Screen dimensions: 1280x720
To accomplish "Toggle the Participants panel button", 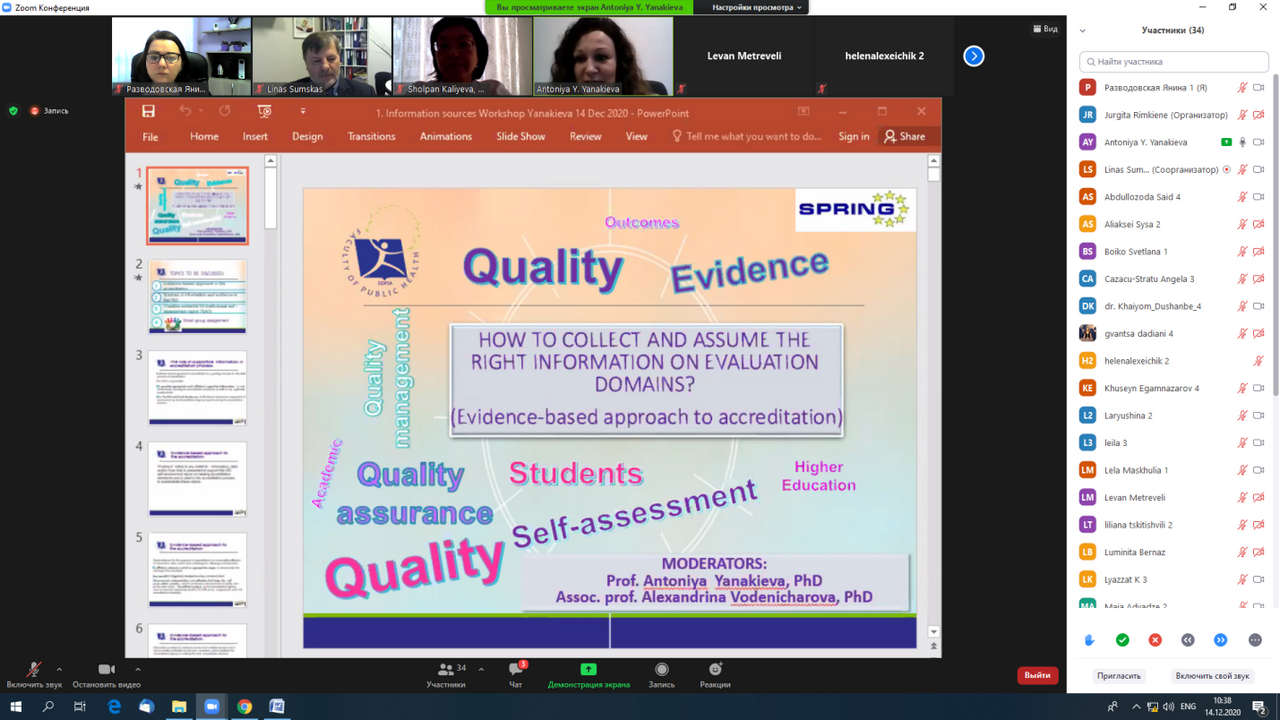I will [446, 674].
